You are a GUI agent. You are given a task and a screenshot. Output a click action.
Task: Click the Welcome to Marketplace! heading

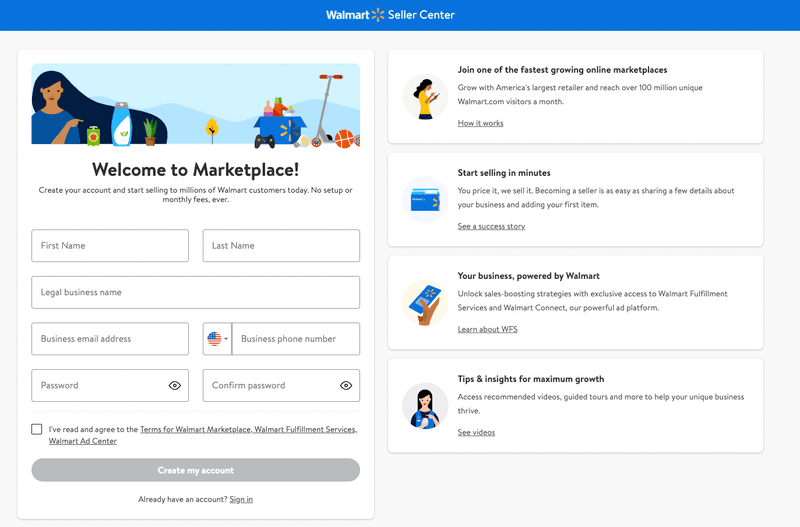pos(195,169)
